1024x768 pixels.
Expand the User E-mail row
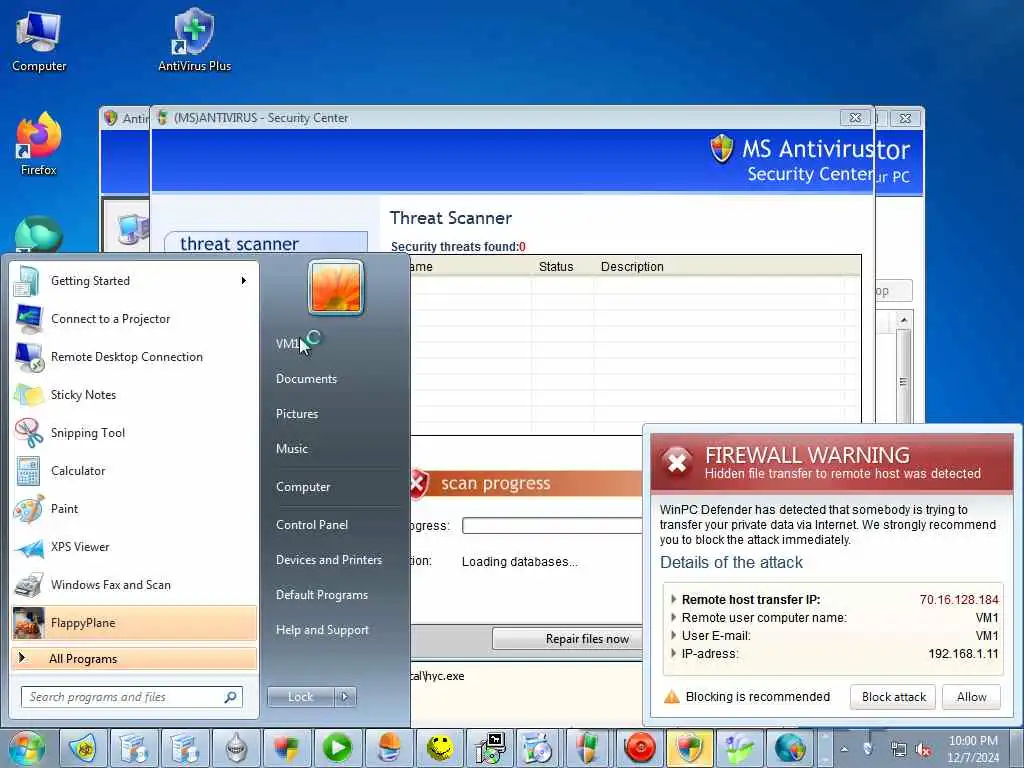673,635
